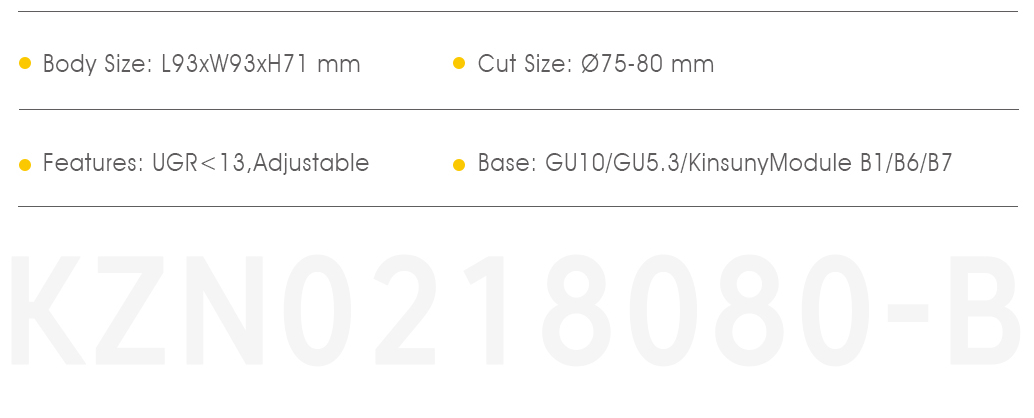Click the yellow bullet beside Body Size
Image resolution: width=1034 pixels, height=418 pixels.
25,63
